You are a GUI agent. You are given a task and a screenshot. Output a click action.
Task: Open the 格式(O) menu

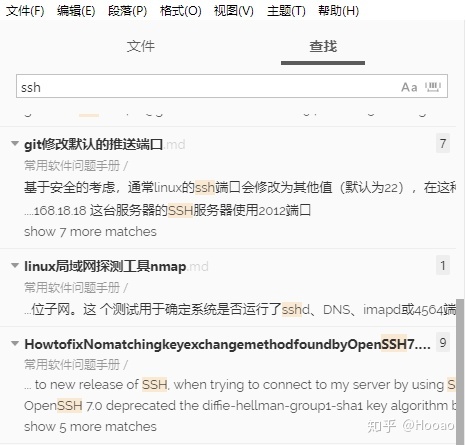pos(180,11)
